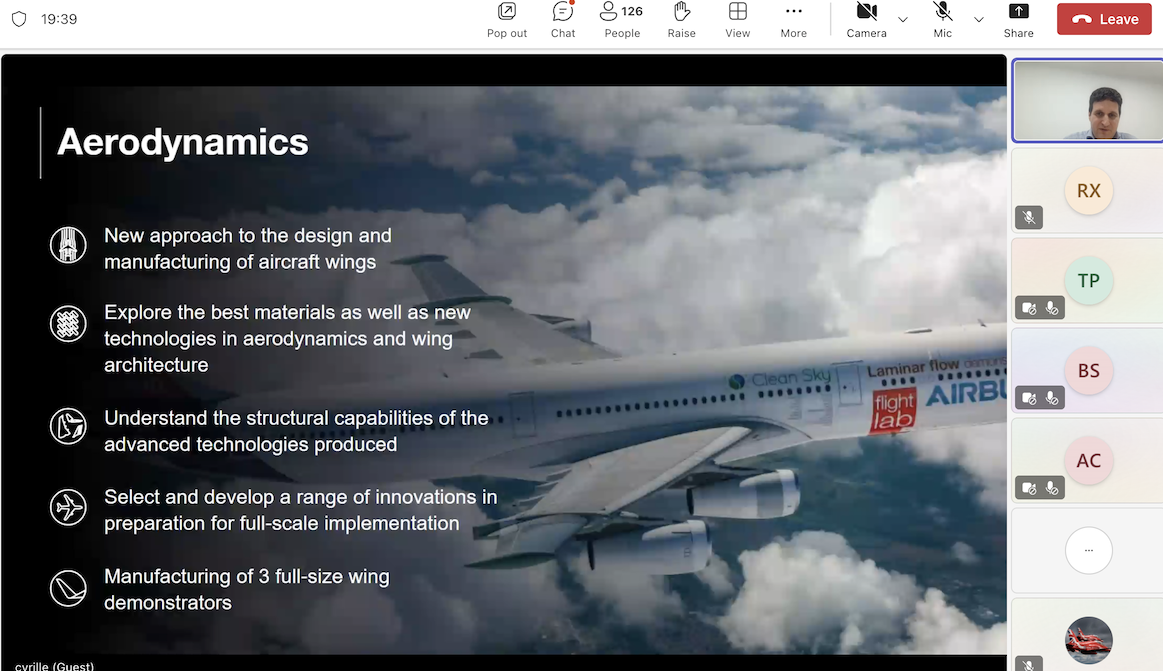The height and width of the screenshot is (671, 1163).
Task: Toggle the camera indicator on TP's tile
Action: (1029, 307)
